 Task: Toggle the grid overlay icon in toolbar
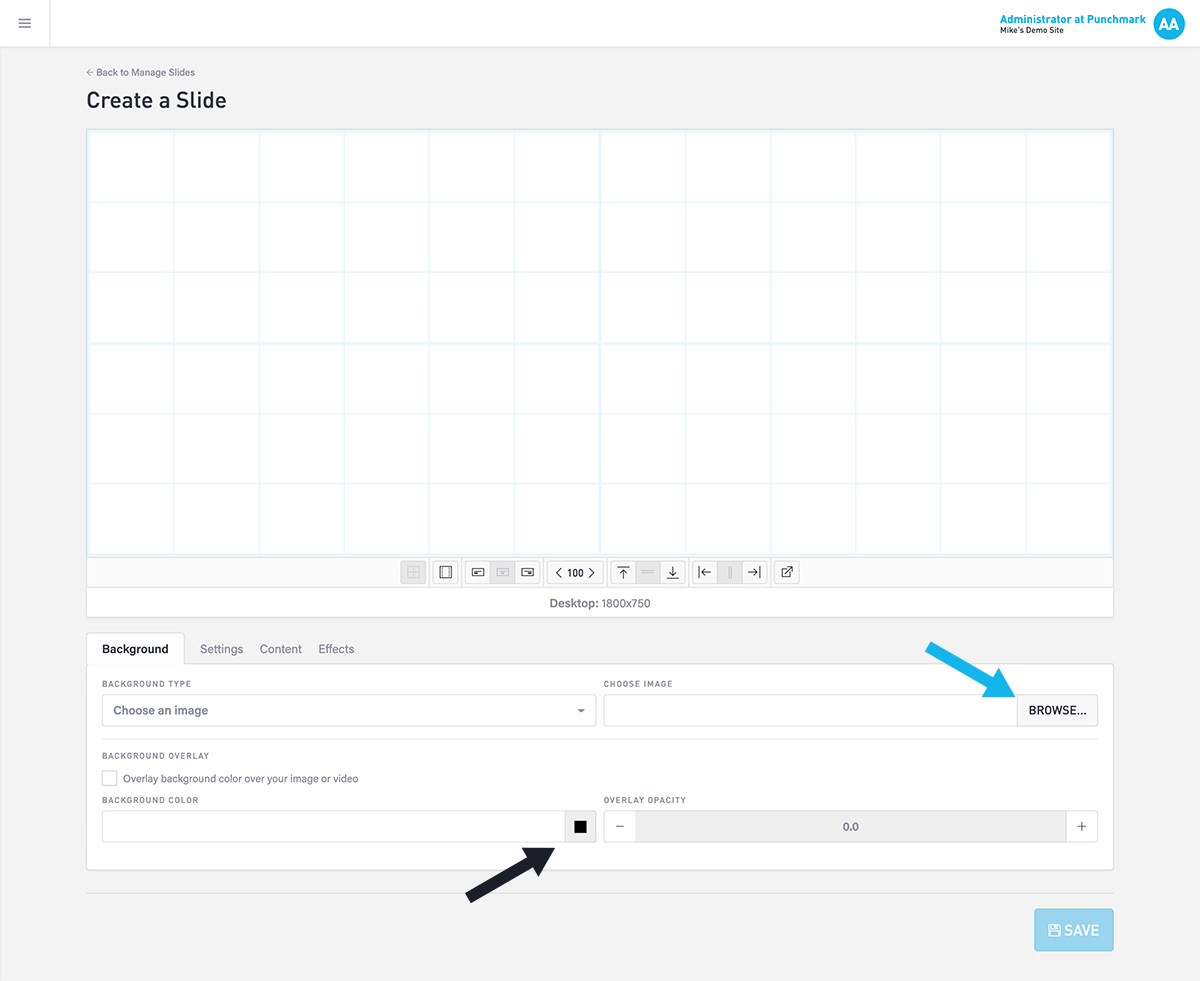(413, 573)
